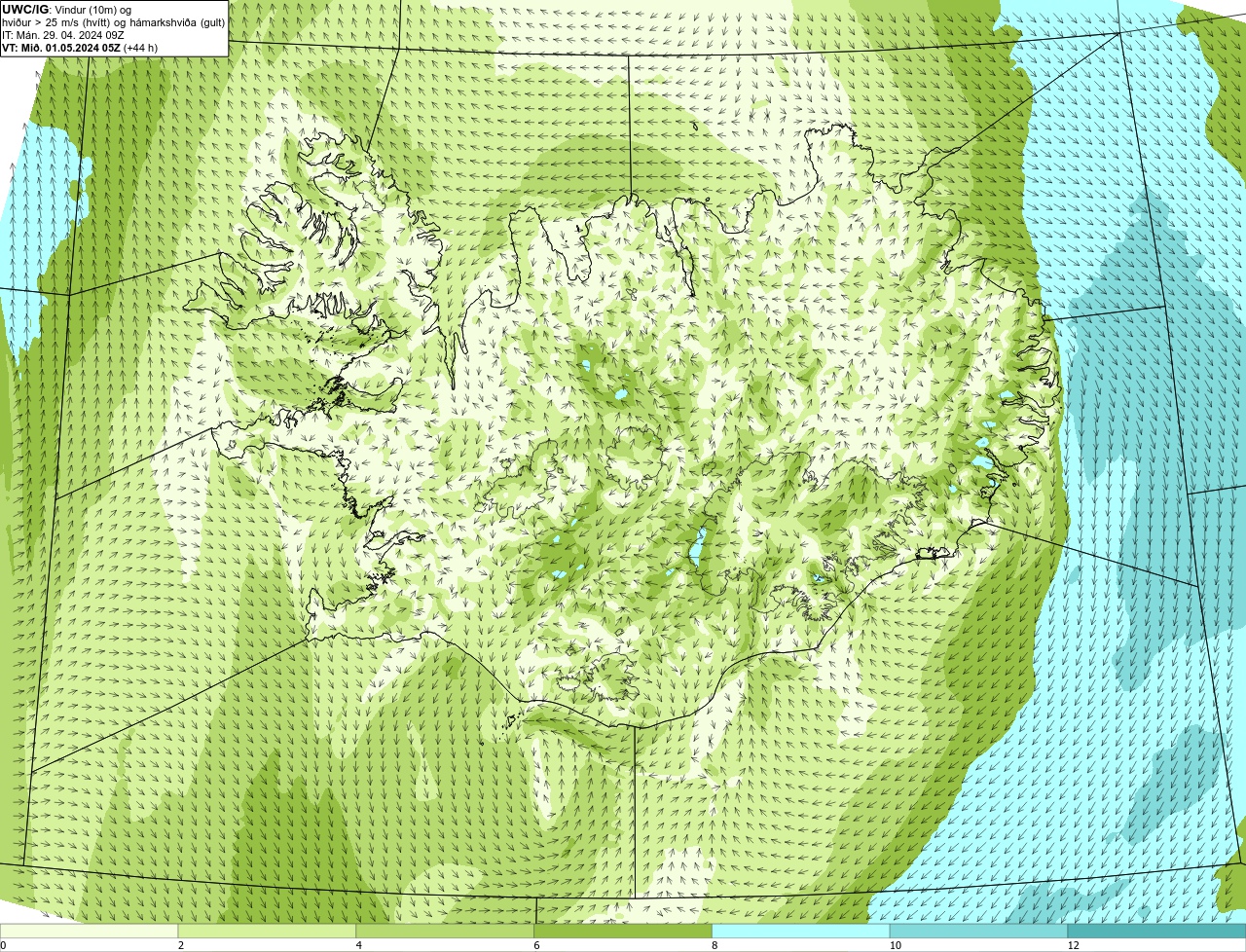Click the "10" tick label under the color scale
The height and width of the screenshot is (952, 1246).
pyautogui.click(x=895, y=945)
